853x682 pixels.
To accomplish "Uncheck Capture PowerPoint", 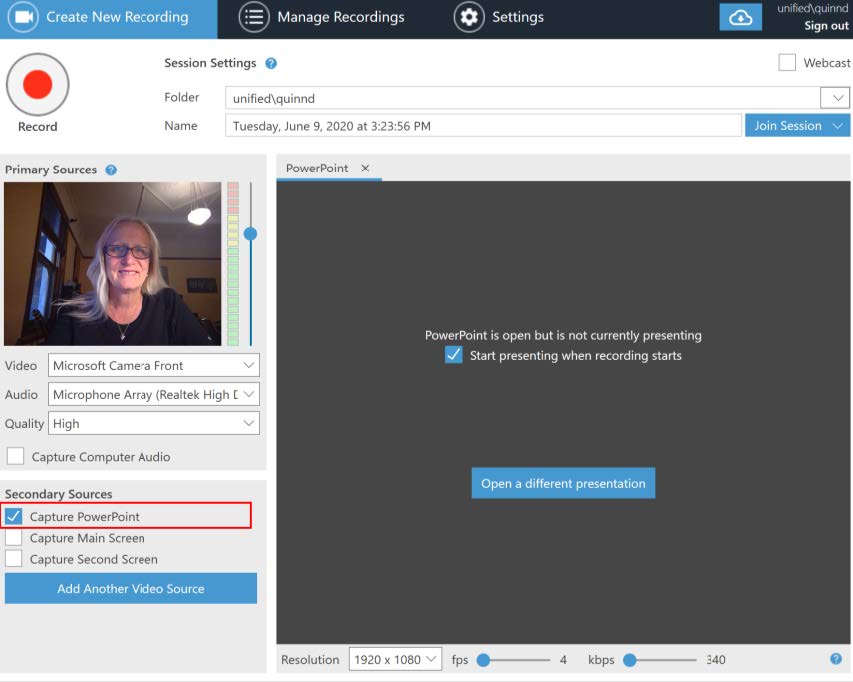I will pyautogui.click(x=14, y=517).
